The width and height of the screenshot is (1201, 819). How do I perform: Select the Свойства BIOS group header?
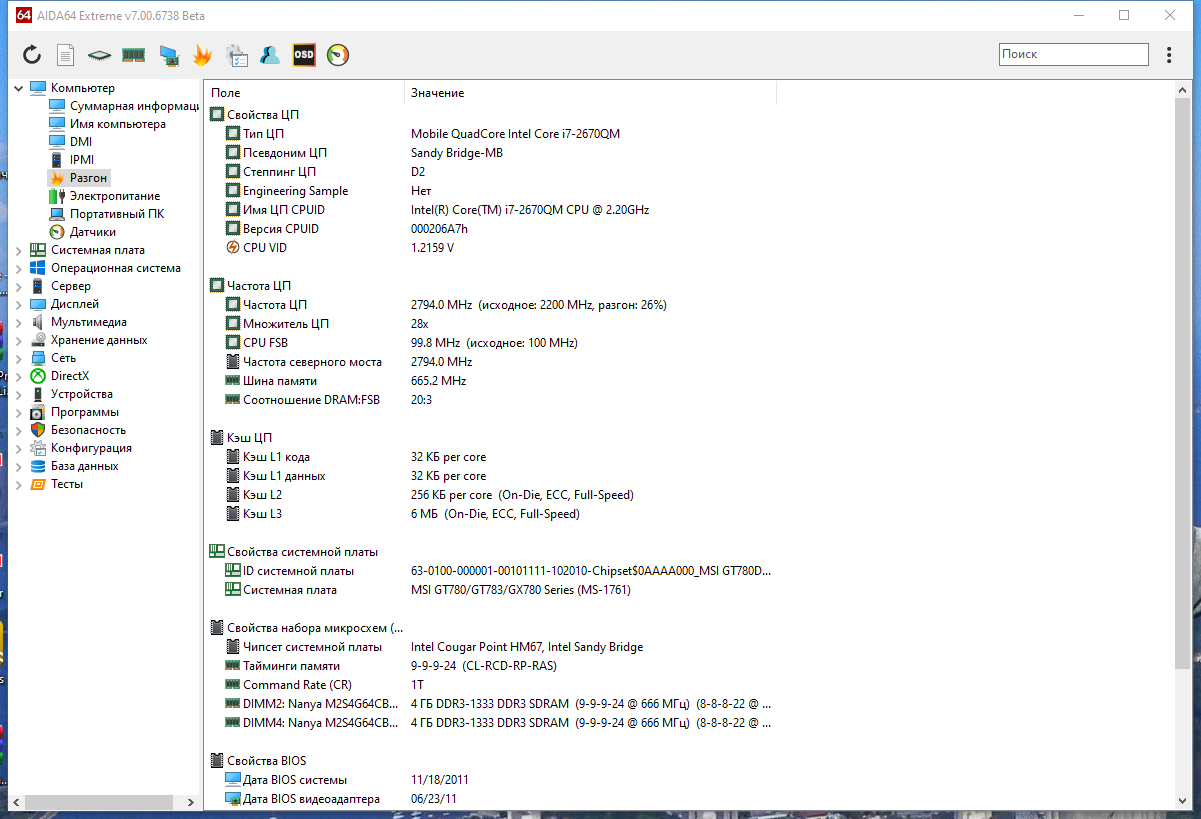point(267,761)
